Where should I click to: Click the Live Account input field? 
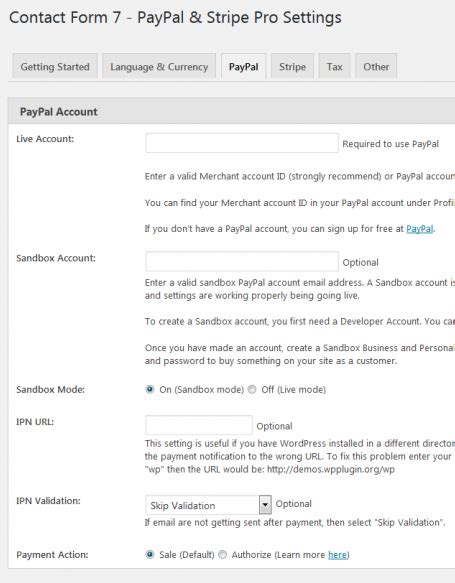(242, 143)
